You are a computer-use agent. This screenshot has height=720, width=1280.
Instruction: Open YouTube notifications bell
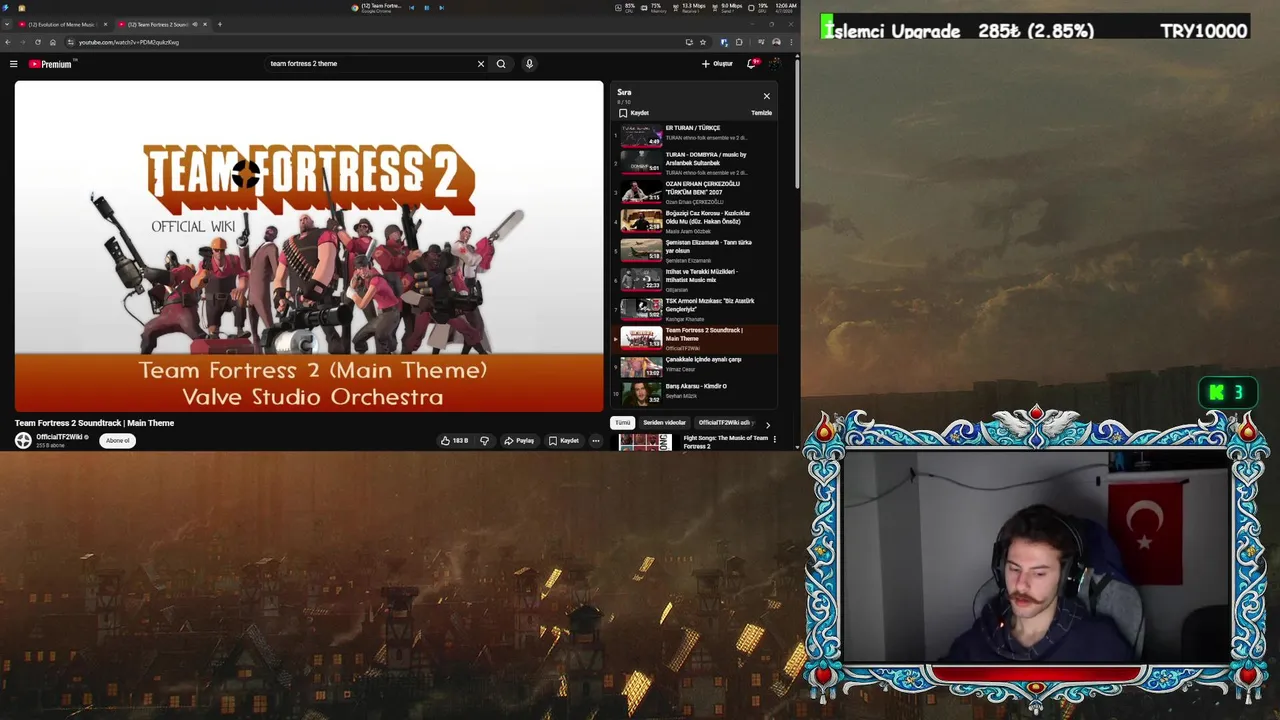[752, 64]
